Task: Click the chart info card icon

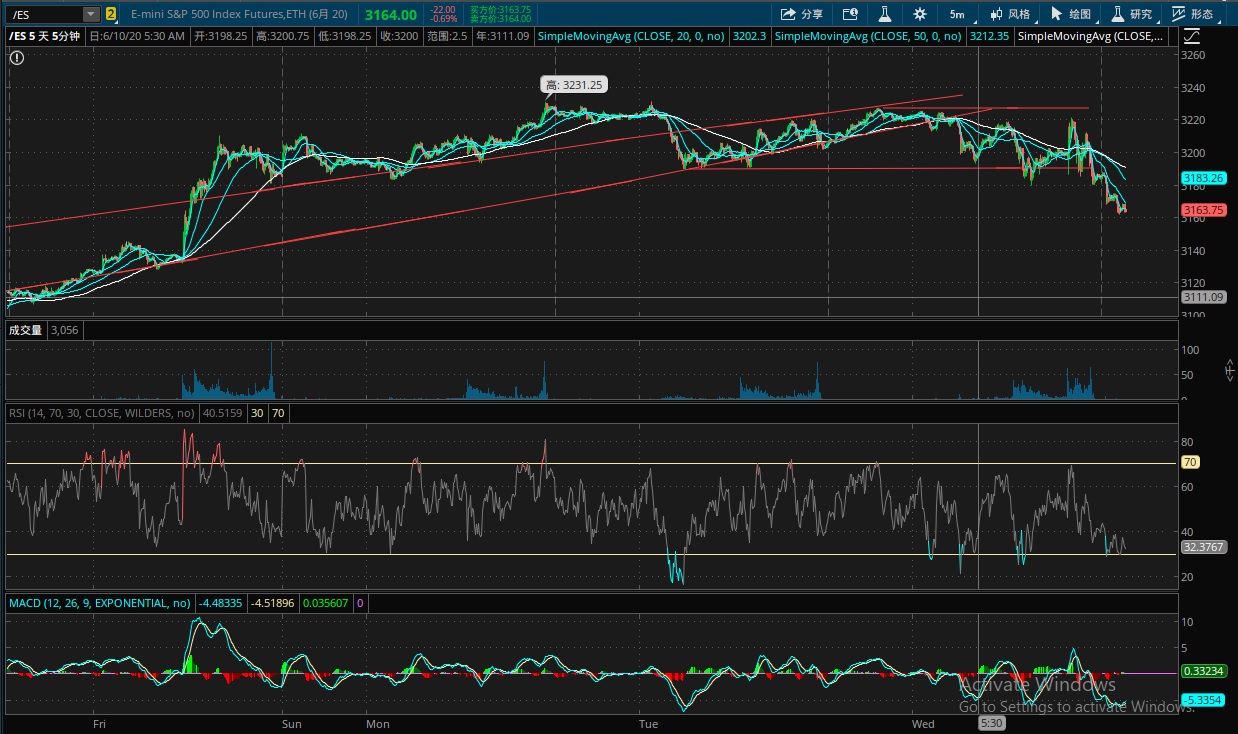Action: (850, 14)
